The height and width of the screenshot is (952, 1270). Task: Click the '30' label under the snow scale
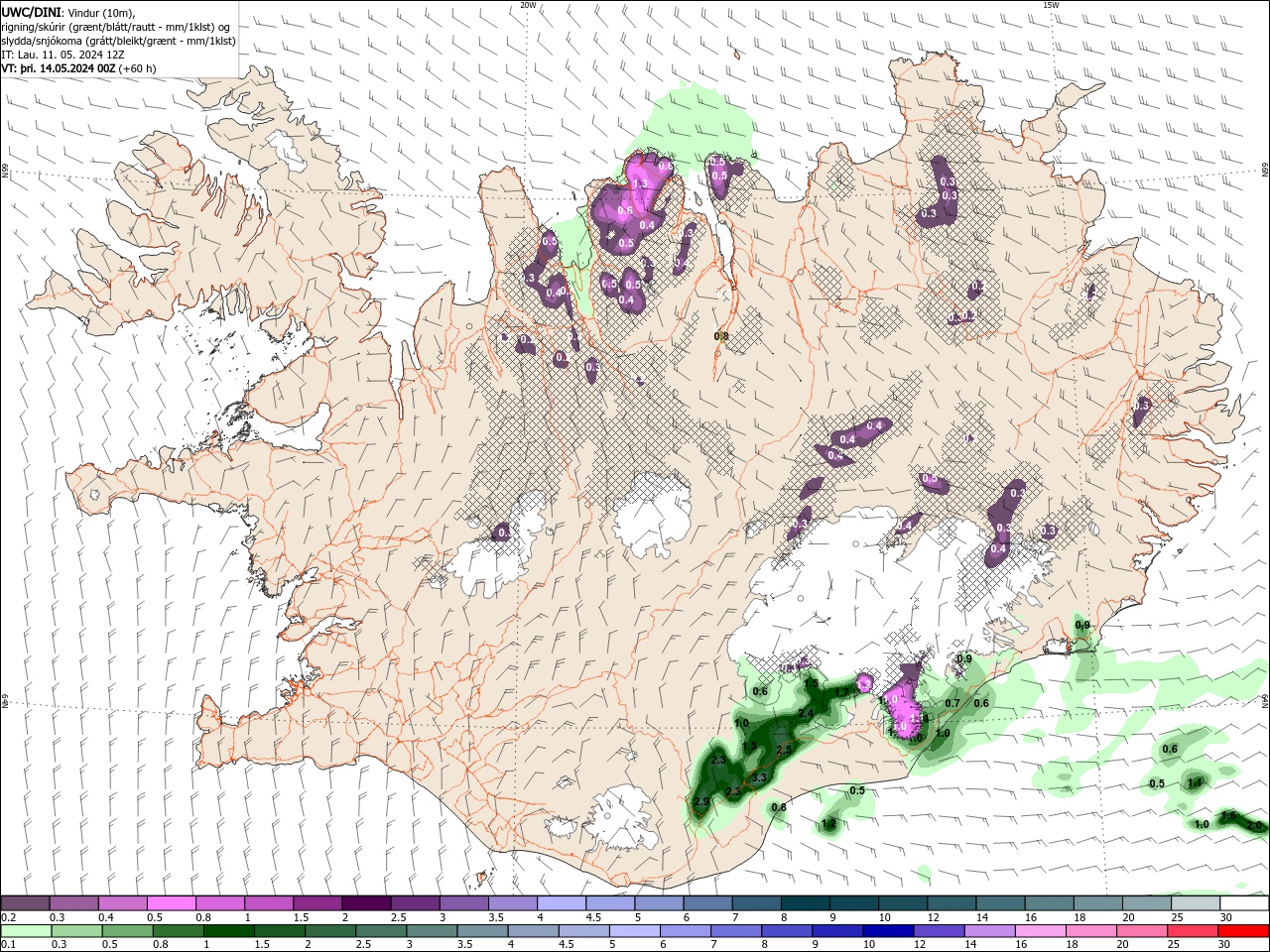pyautogui.click(x=1226, y=917)
